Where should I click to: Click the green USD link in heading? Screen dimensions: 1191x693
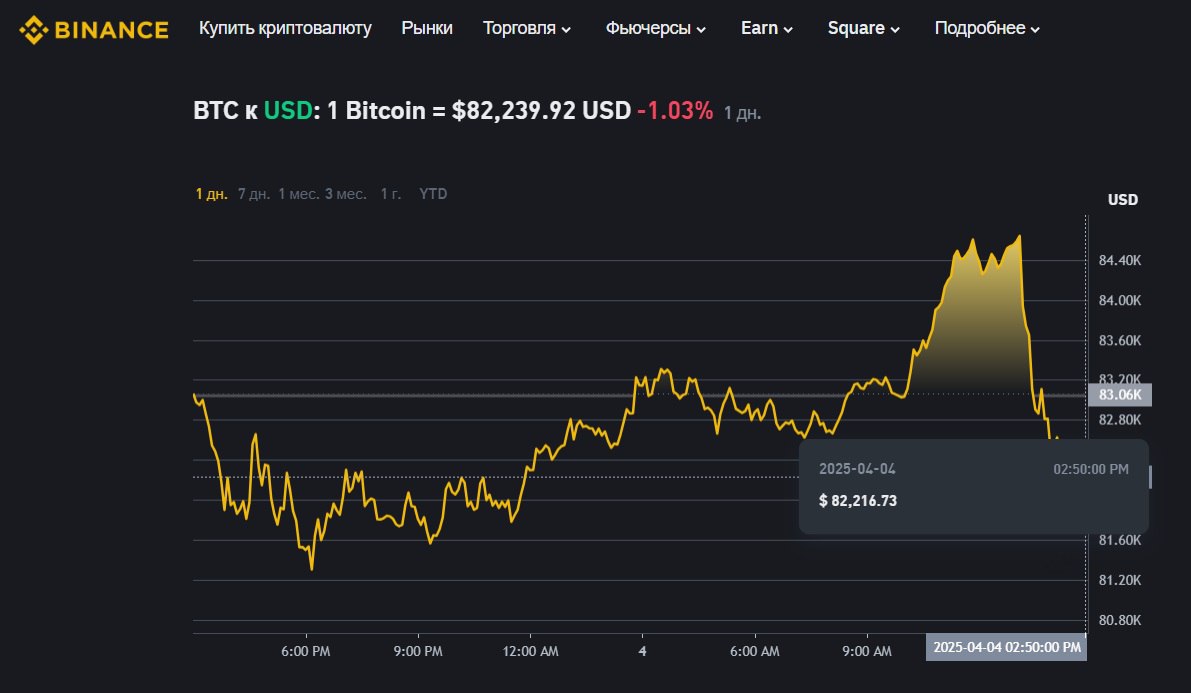tap(285, 111)
